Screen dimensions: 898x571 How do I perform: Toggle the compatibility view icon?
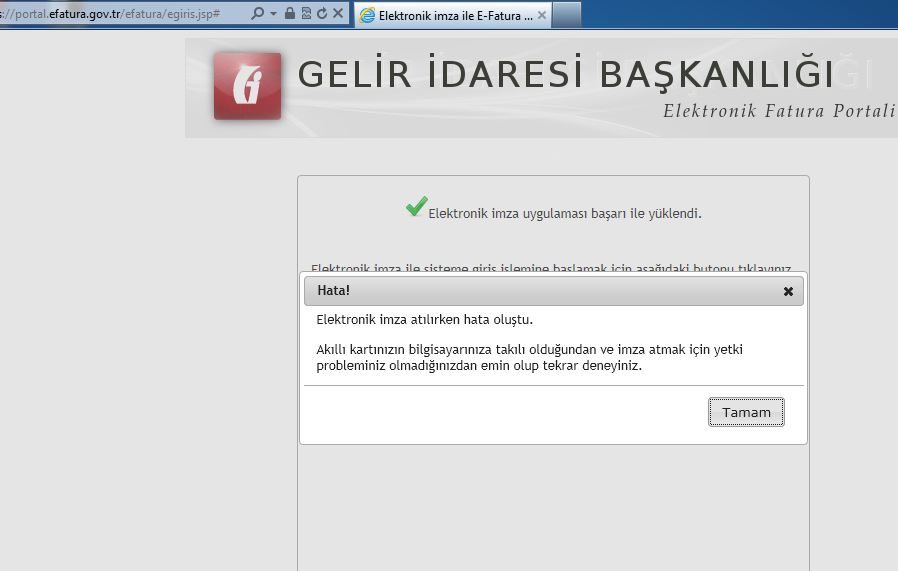tap(306, 14)
